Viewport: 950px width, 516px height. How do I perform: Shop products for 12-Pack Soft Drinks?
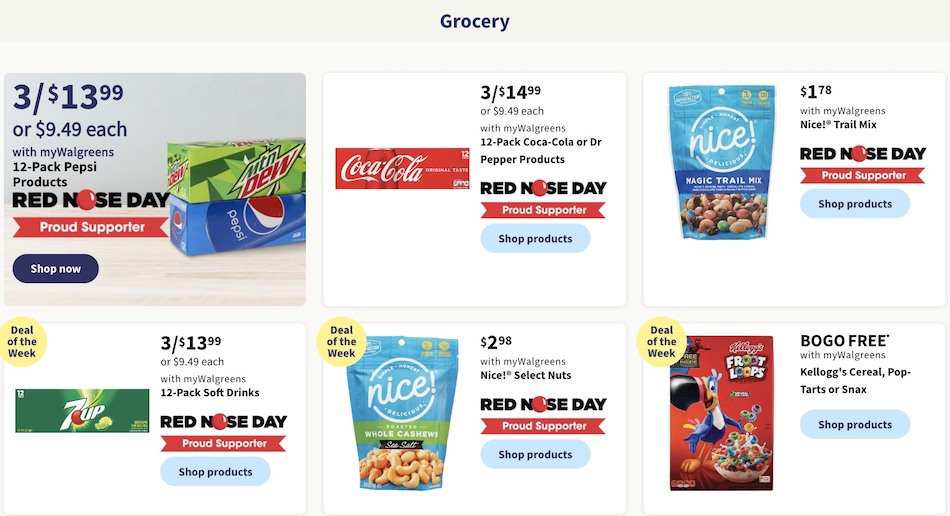coord(215,472)
